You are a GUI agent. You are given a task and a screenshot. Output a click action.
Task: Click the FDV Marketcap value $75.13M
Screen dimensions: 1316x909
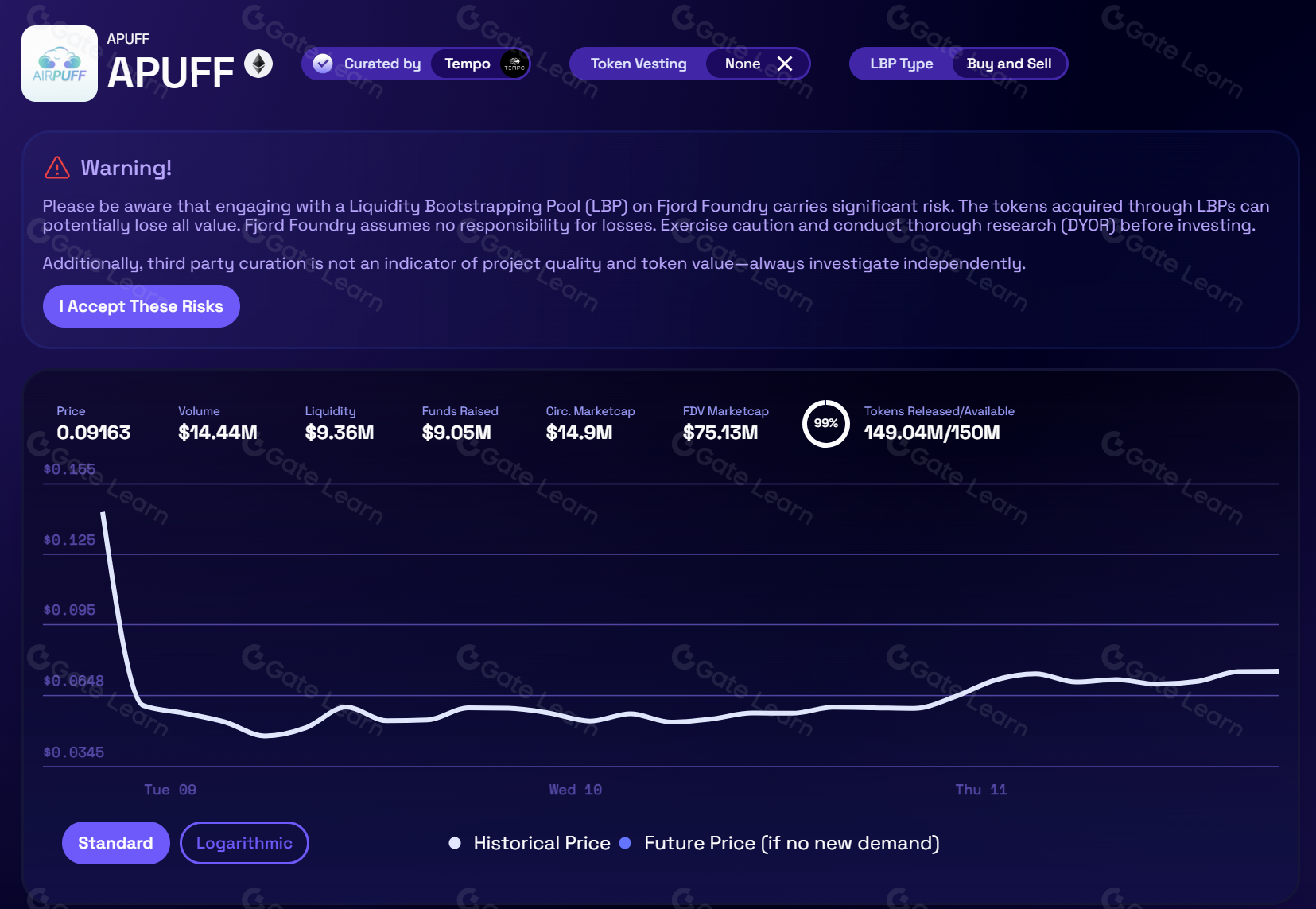click(720, 433)
